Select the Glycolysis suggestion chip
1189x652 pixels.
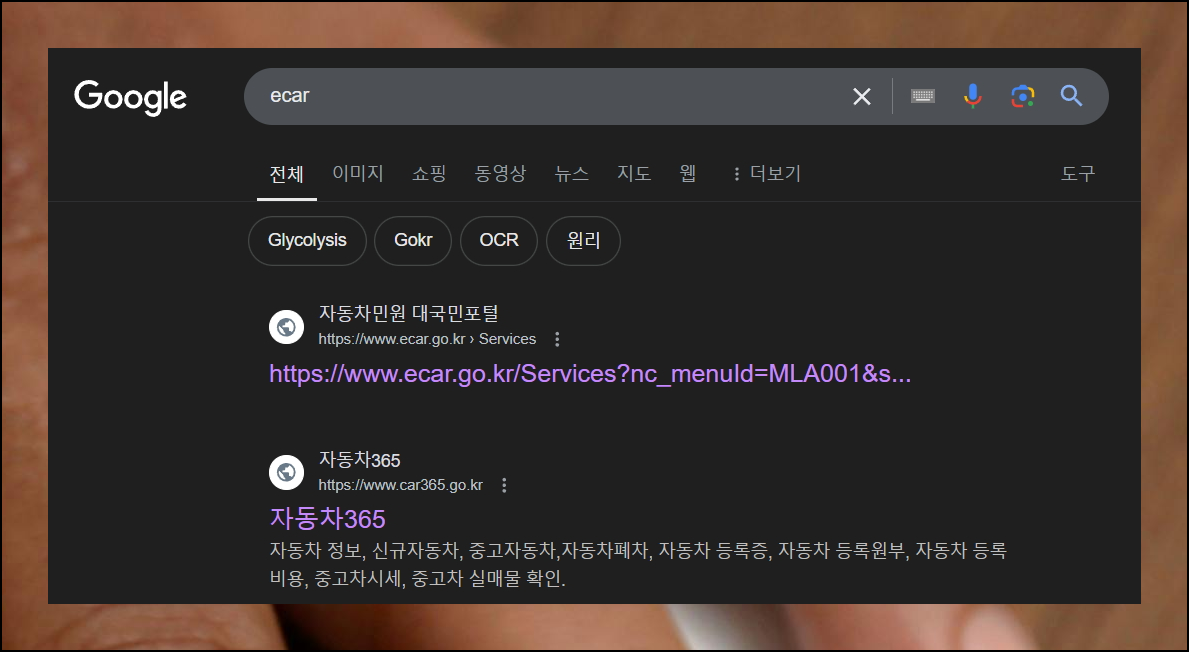[307, 241]
